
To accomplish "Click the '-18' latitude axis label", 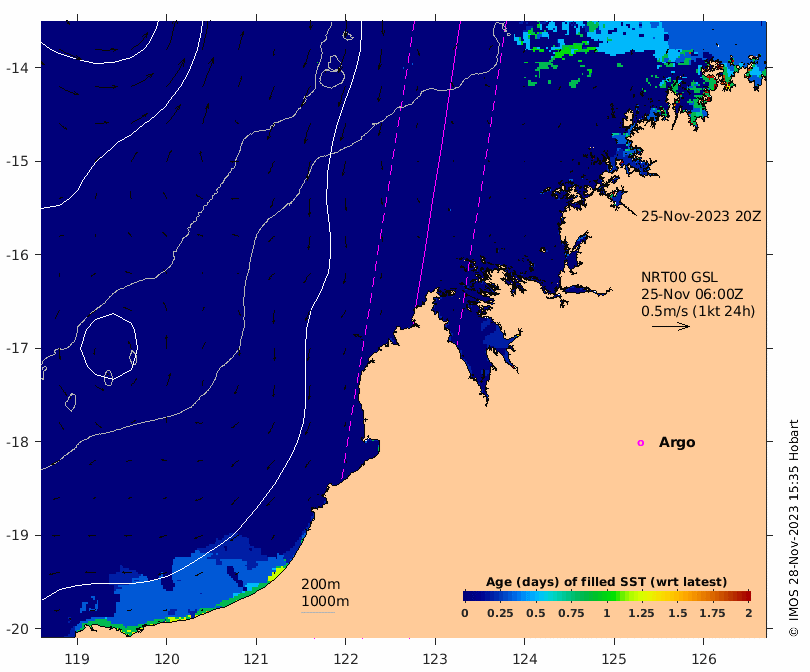I will pos(17,442).
